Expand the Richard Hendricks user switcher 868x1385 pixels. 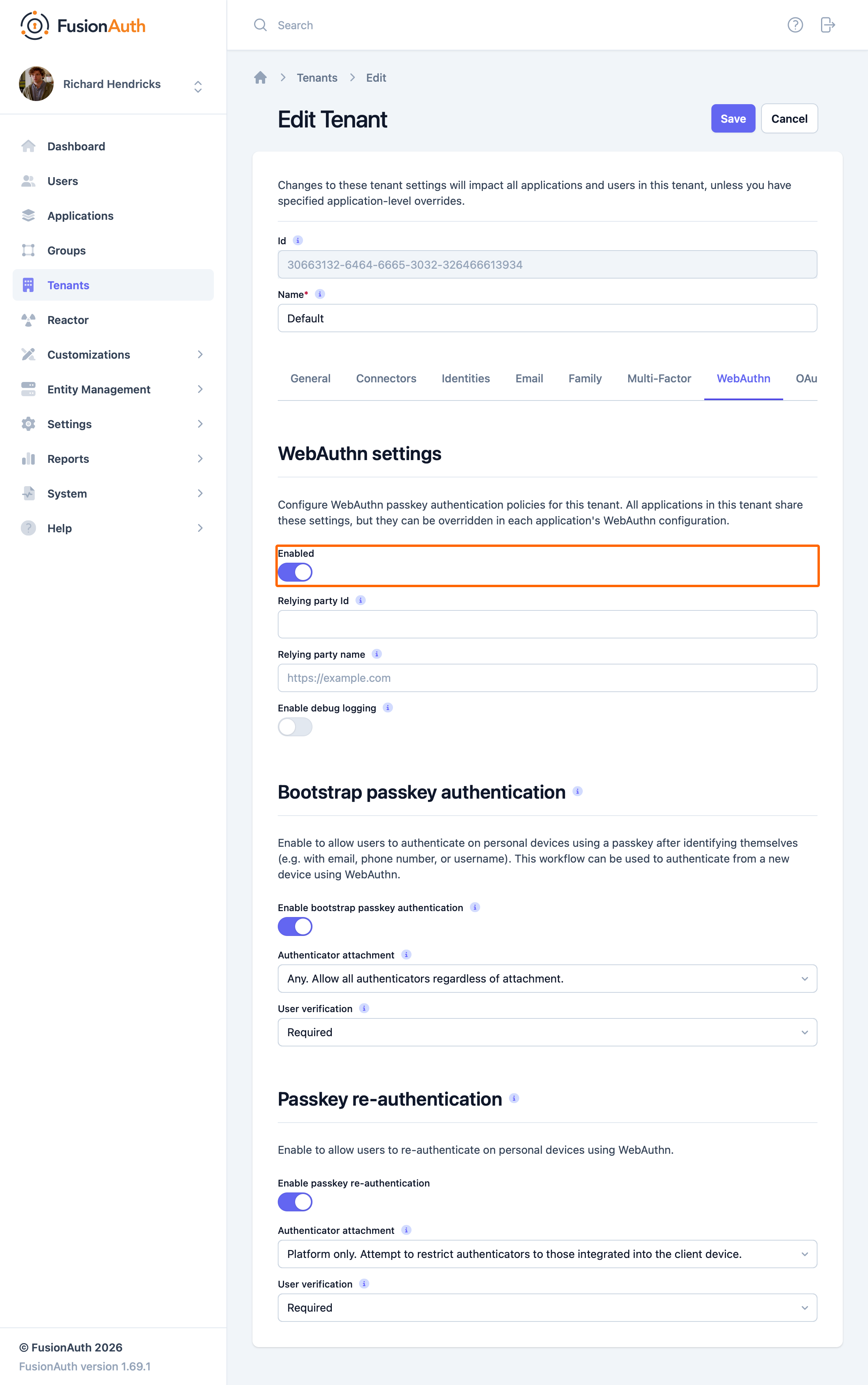[x=198, y=86]
